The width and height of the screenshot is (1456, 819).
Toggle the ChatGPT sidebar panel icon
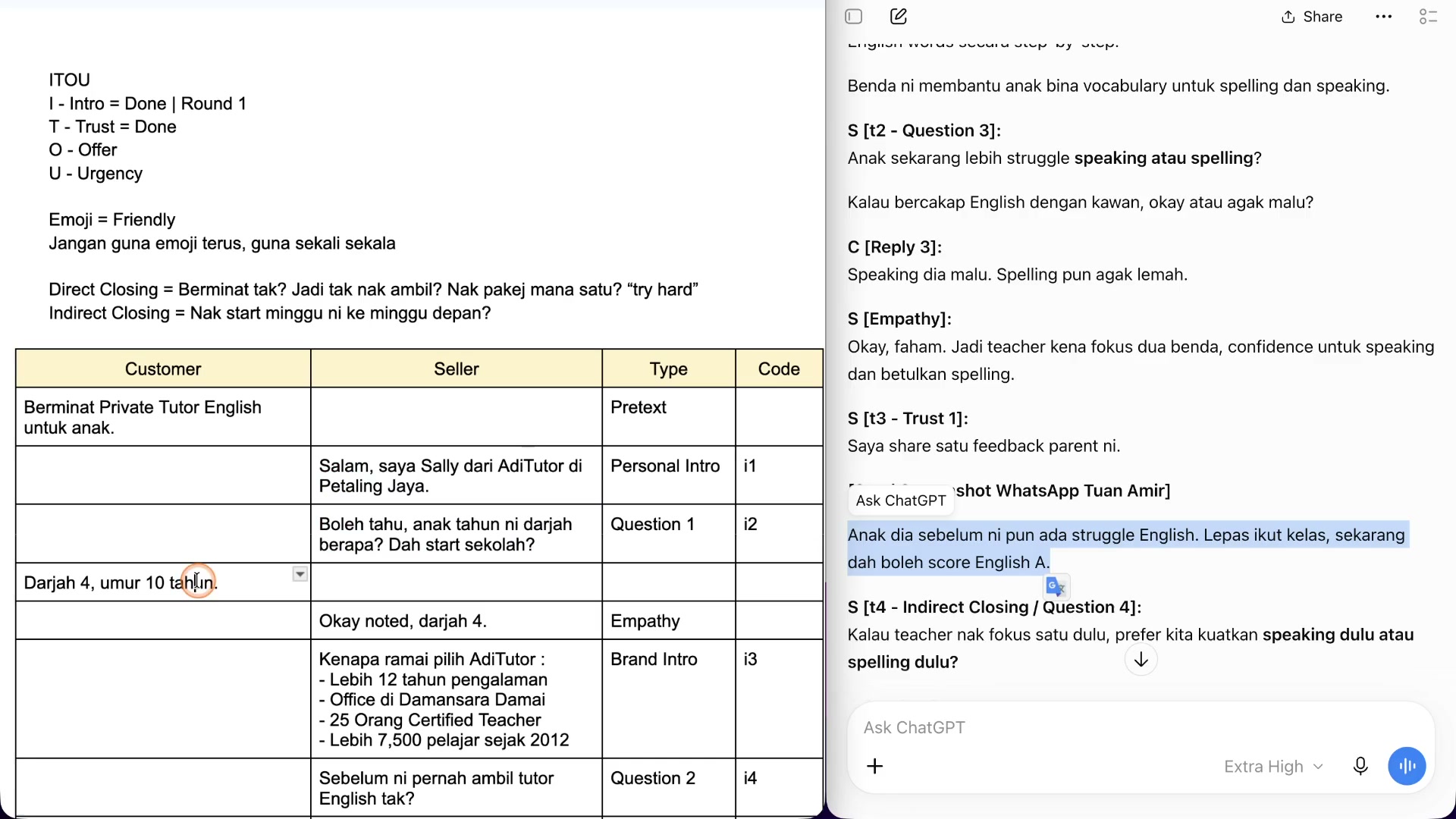pyautogui.click(x=854, y=17)
